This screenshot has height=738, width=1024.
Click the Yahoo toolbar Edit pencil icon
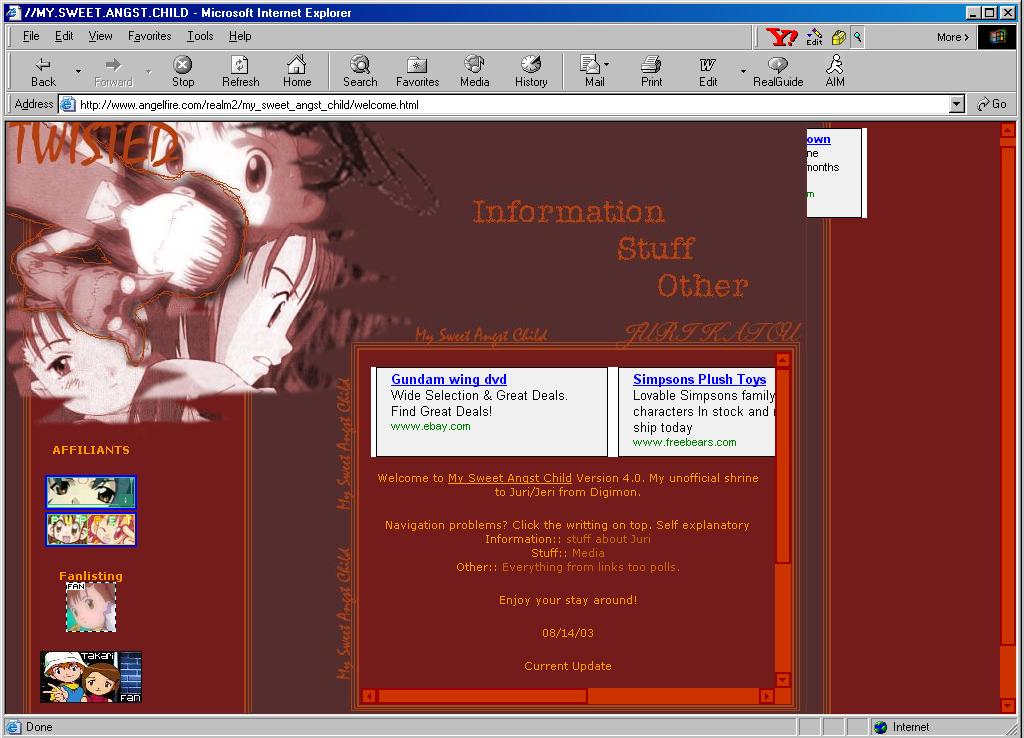(814, 37)
